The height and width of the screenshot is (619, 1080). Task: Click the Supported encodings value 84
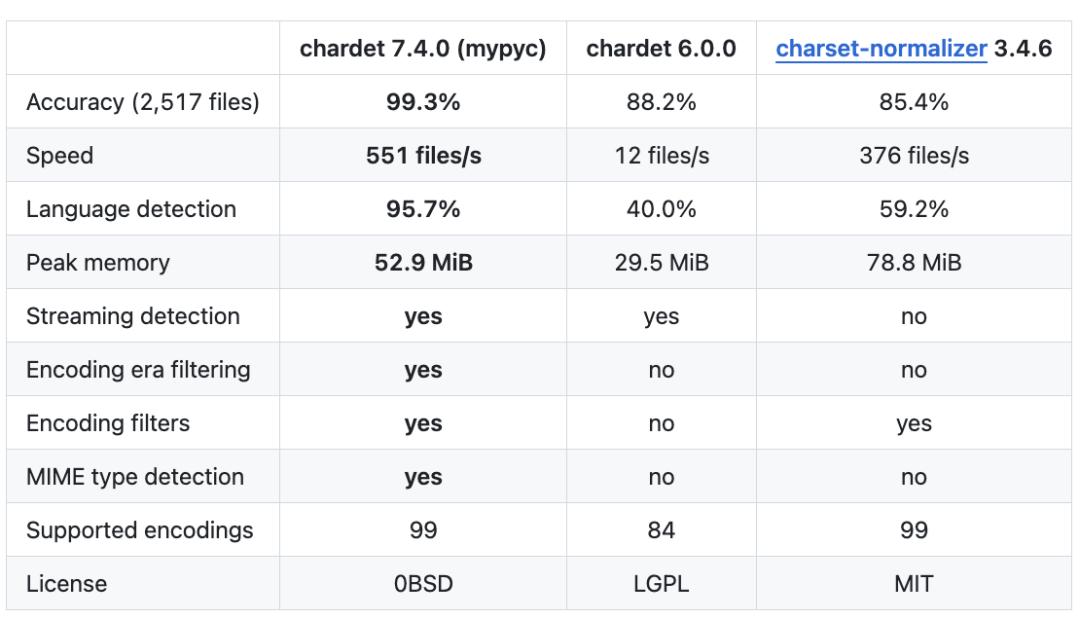point(661,530)
